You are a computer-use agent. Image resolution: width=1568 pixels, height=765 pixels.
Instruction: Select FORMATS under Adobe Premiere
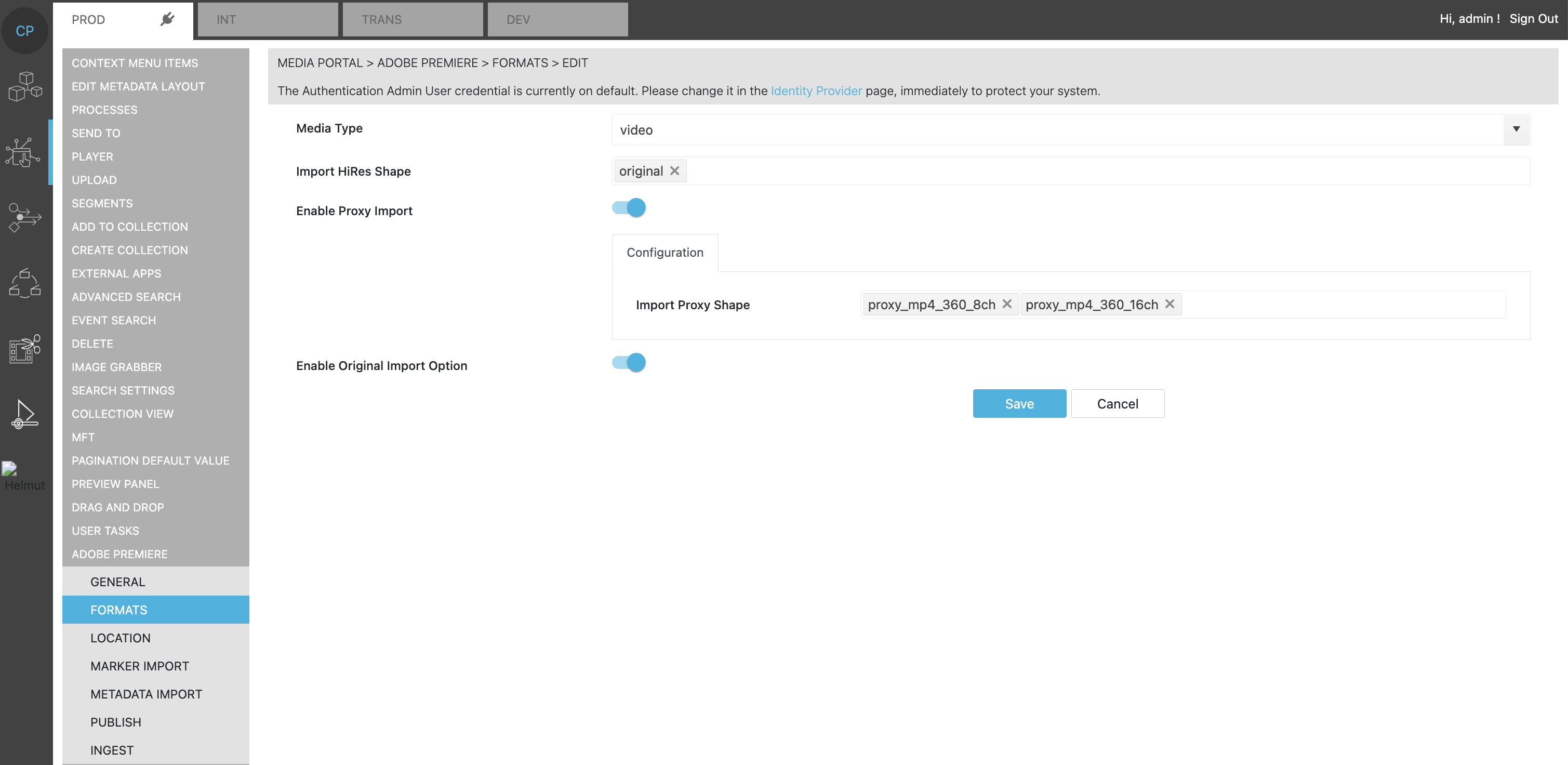tap(118, 609)
